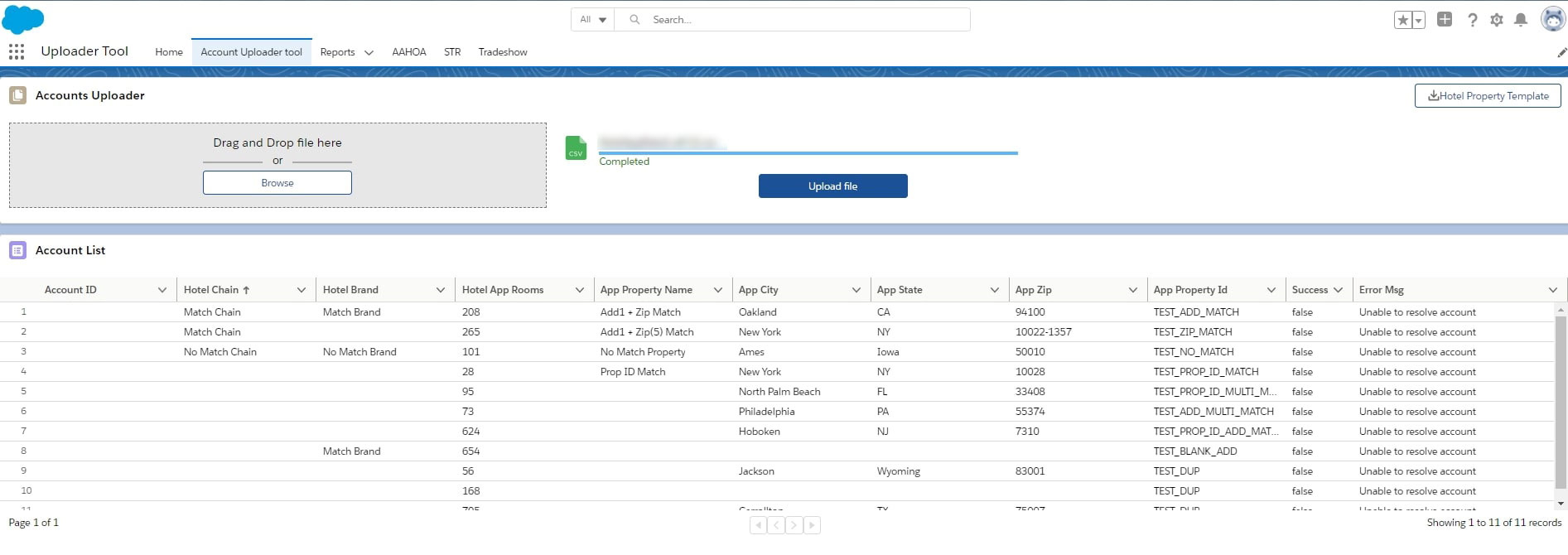Open the Tradeshow tab
1568x555 pixels.
(503, 52)
